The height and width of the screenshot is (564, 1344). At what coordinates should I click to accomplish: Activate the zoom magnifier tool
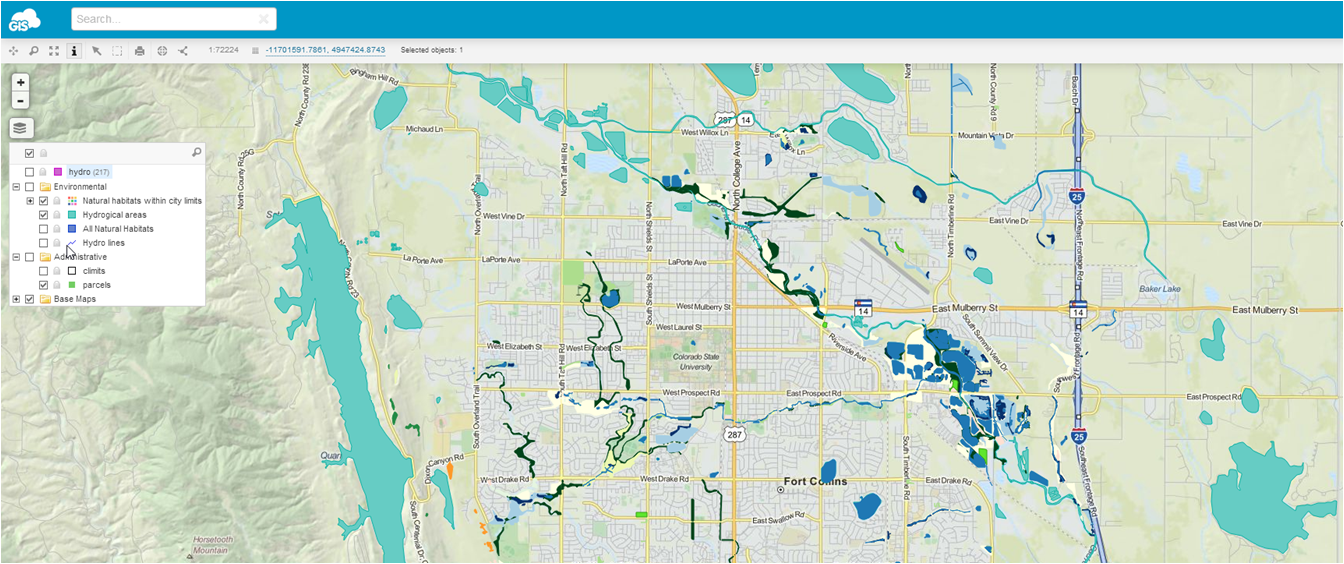click(33, 50)
